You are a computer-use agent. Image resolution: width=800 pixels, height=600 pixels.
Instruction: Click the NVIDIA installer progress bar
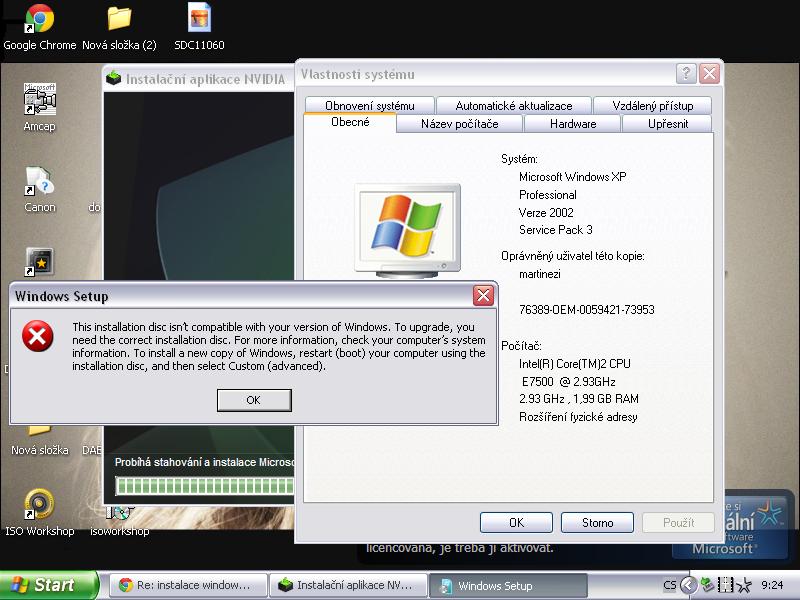pyautogui.click(x=205, y=486)
